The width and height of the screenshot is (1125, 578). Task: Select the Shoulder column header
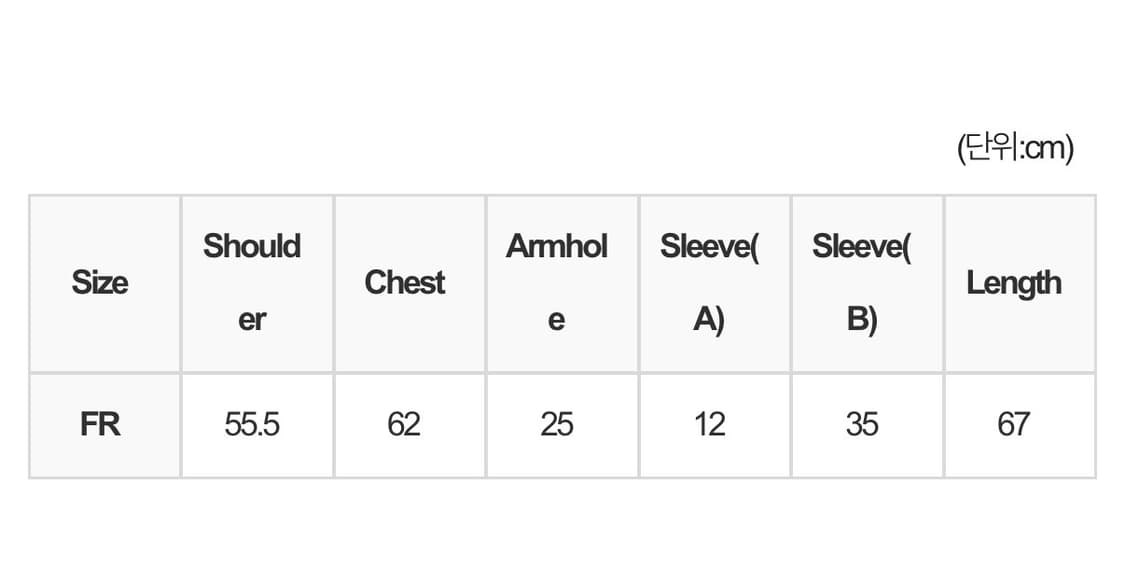point(252,247)
